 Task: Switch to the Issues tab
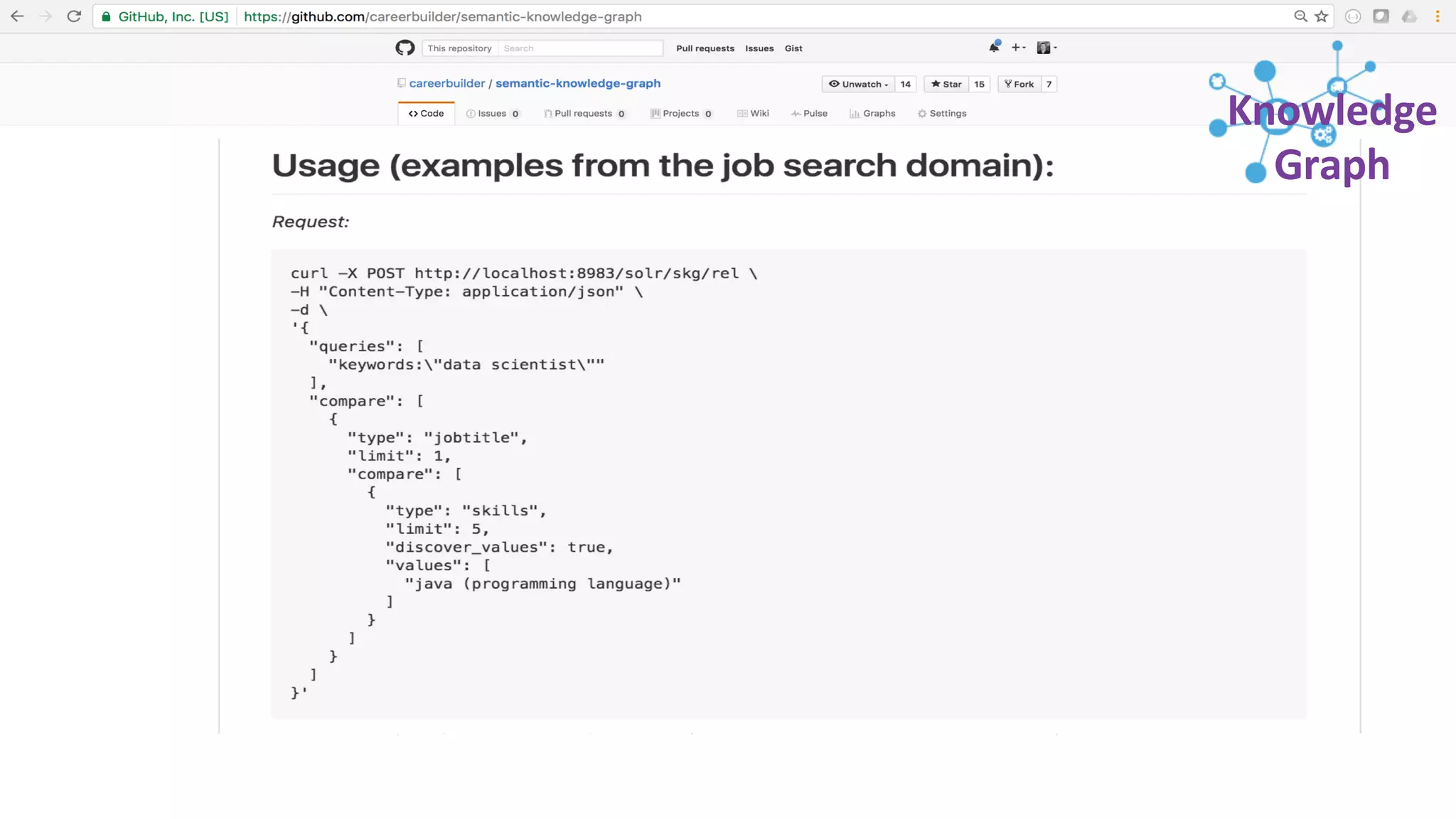point(493,113)
